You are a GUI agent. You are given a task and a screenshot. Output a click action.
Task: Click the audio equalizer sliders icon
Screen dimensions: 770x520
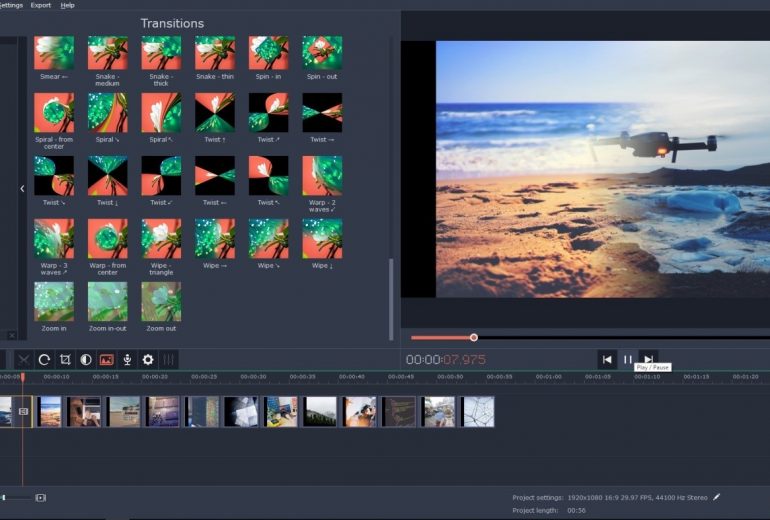click(169, 360)
